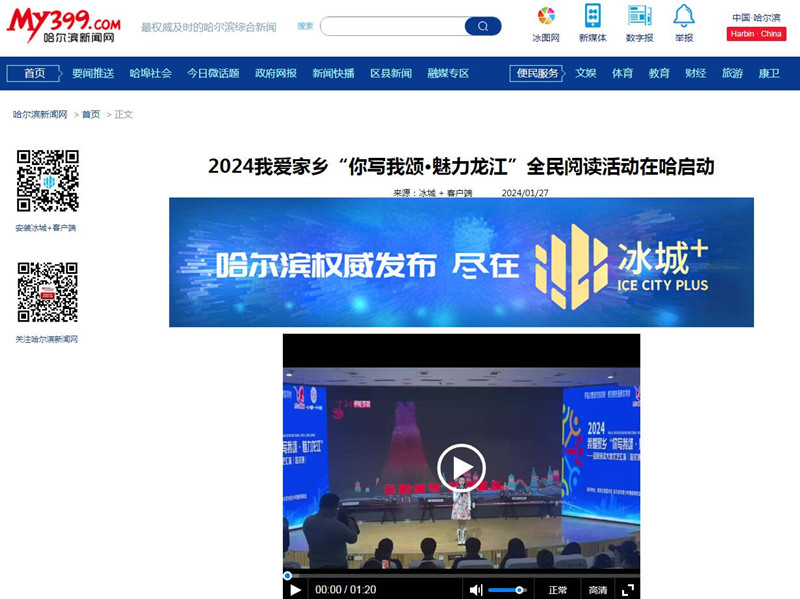Open the 正常 playback speed selector
Screen dimensions: 800x599
[557, 590]
